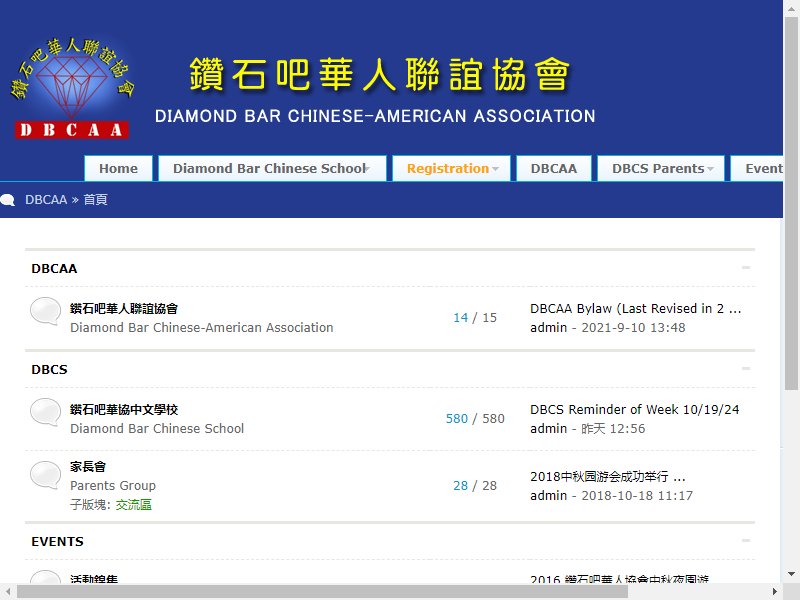Click the 14 thread count number
Image resolution: width=800 pixels, height=600 pixels.
461,318
